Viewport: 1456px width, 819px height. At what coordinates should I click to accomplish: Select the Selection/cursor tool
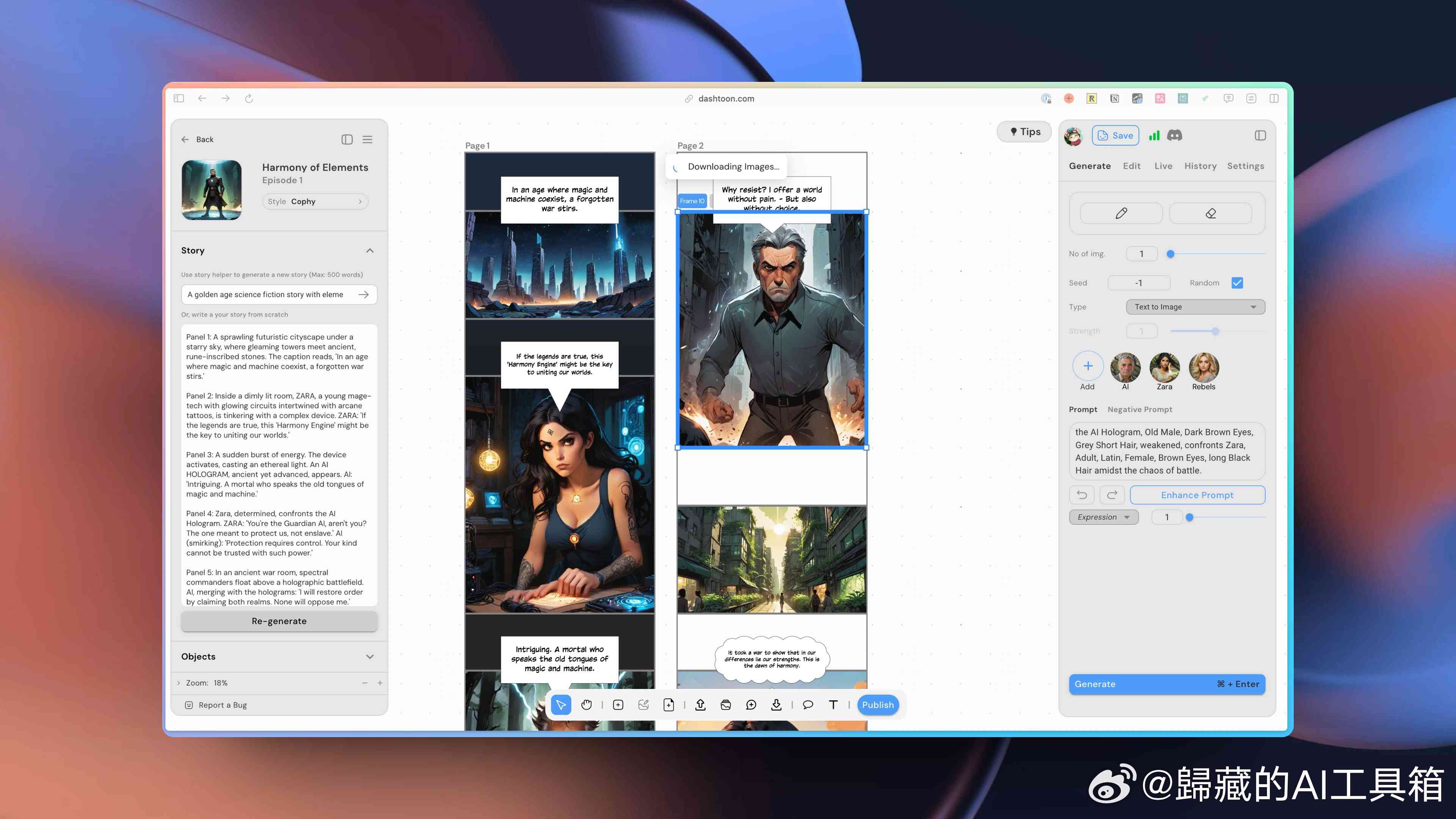click(x=562, y=705)
